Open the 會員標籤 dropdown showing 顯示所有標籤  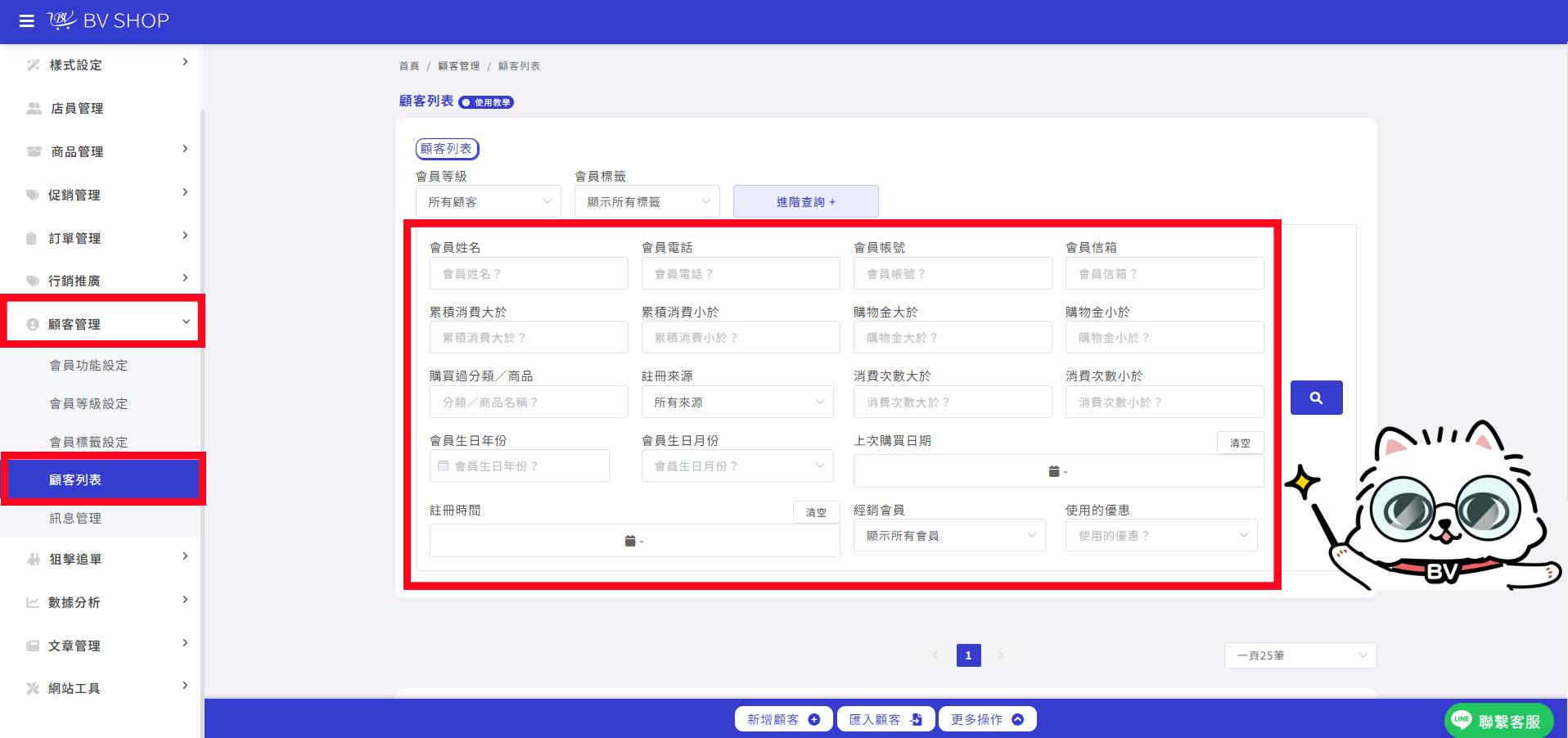(x=647, y=201)
